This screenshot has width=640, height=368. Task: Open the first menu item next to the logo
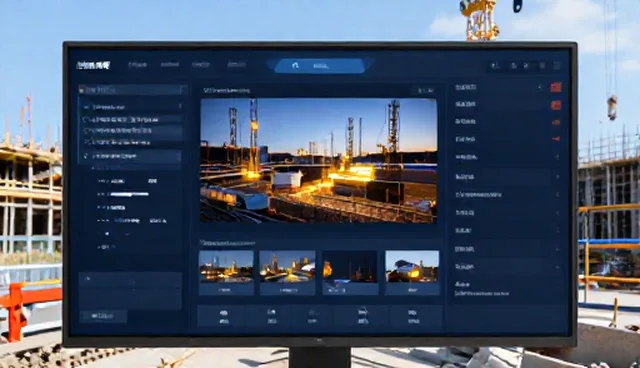click(138, 64)
